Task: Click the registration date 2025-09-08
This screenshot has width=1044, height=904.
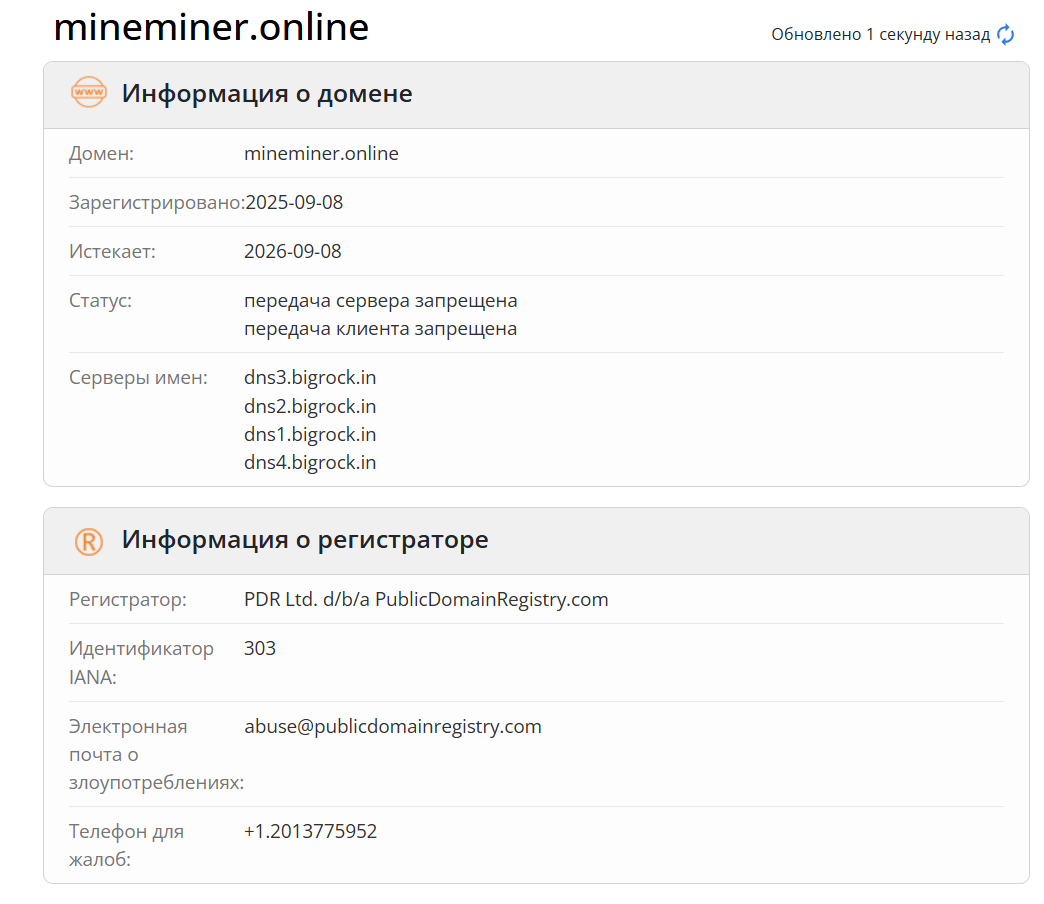Action: click(x=294, y=203)
